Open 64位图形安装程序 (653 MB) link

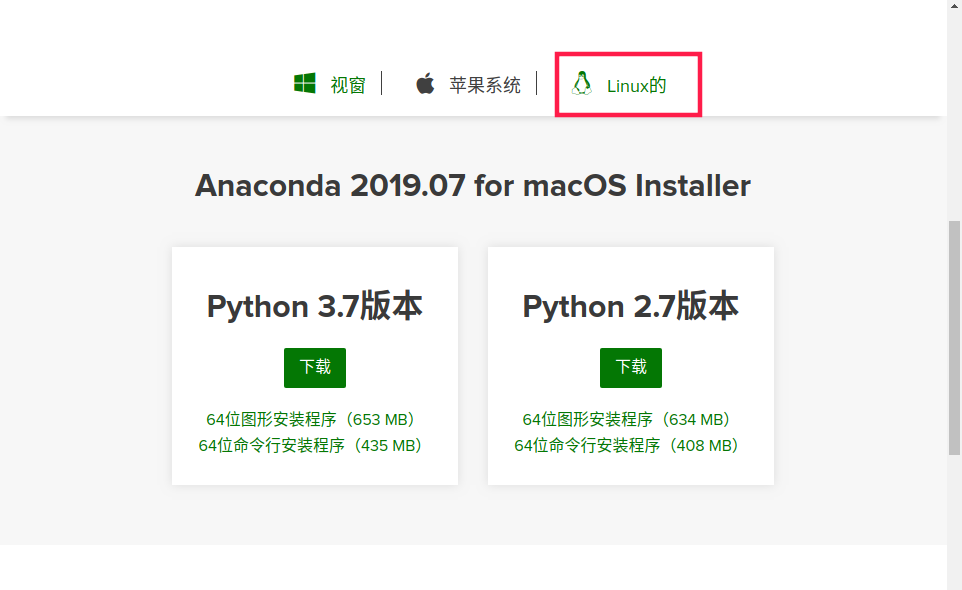pos(311,420)
